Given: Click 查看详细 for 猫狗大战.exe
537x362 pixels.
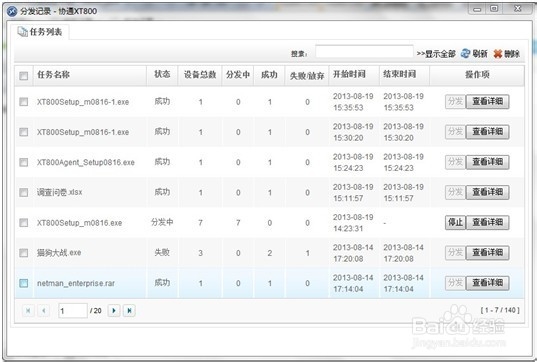Looking at the screenshot, I should pos(488,253).
